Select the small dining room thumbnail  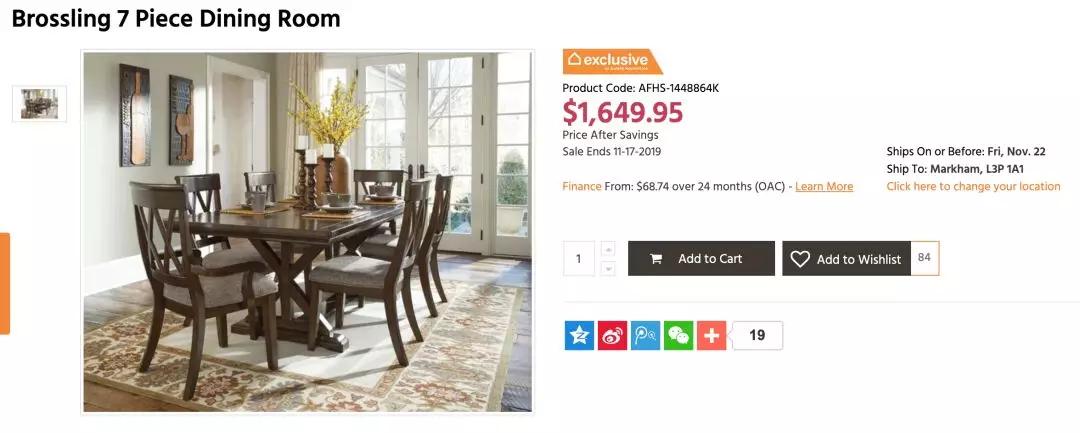click(x=39, y=104)
